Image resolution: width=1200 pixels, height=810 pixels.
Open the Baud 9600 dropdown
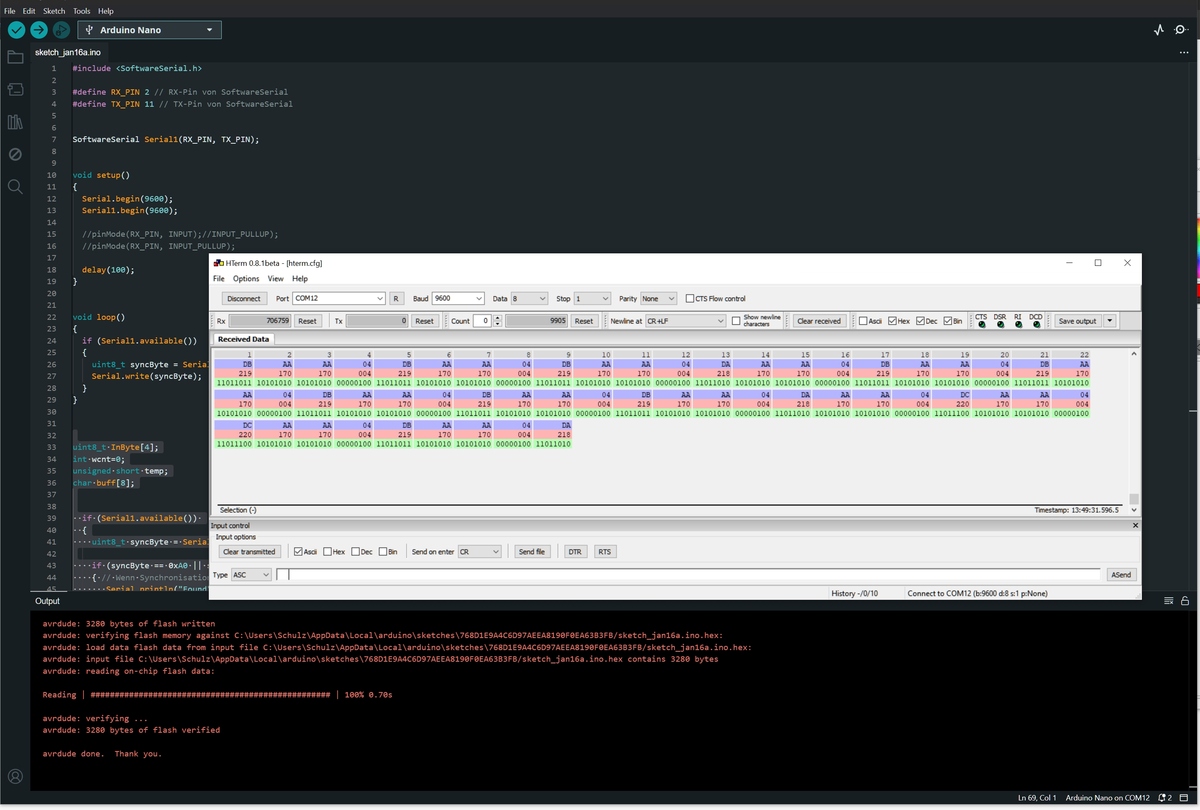click(456, 298)
